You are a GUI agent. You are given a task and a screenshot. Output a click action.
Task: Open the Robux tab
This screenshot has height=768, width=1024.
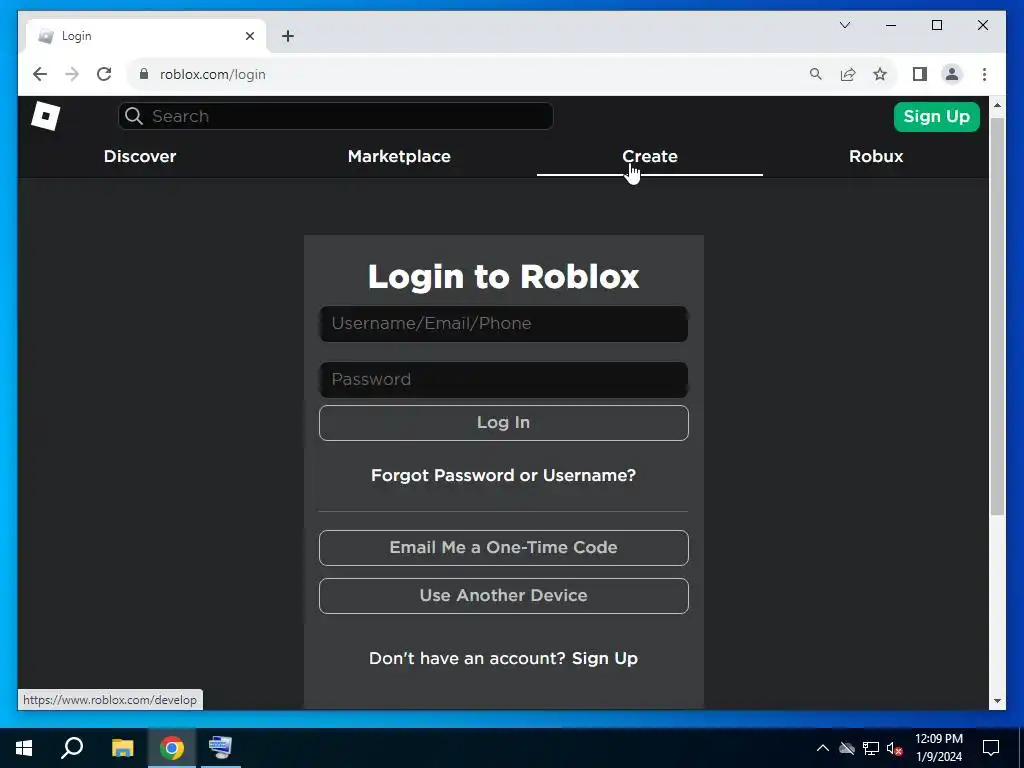(x=876, y=156)
